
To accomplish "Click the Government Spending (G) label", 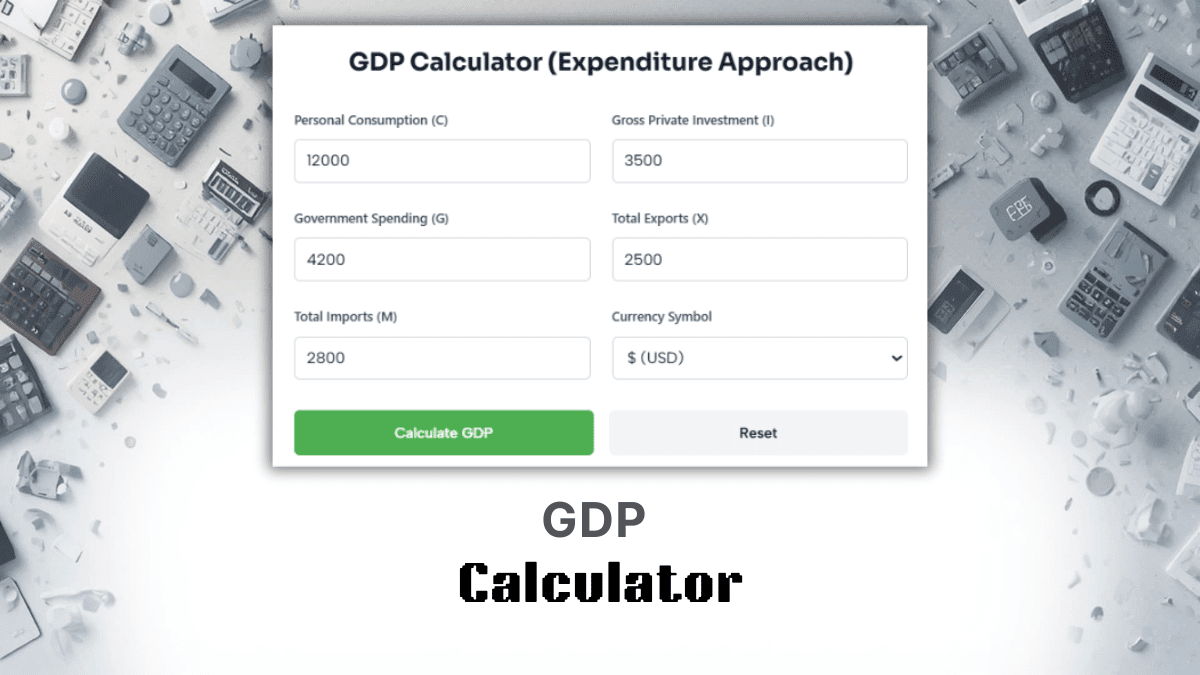I will click(x=371, y=218).
